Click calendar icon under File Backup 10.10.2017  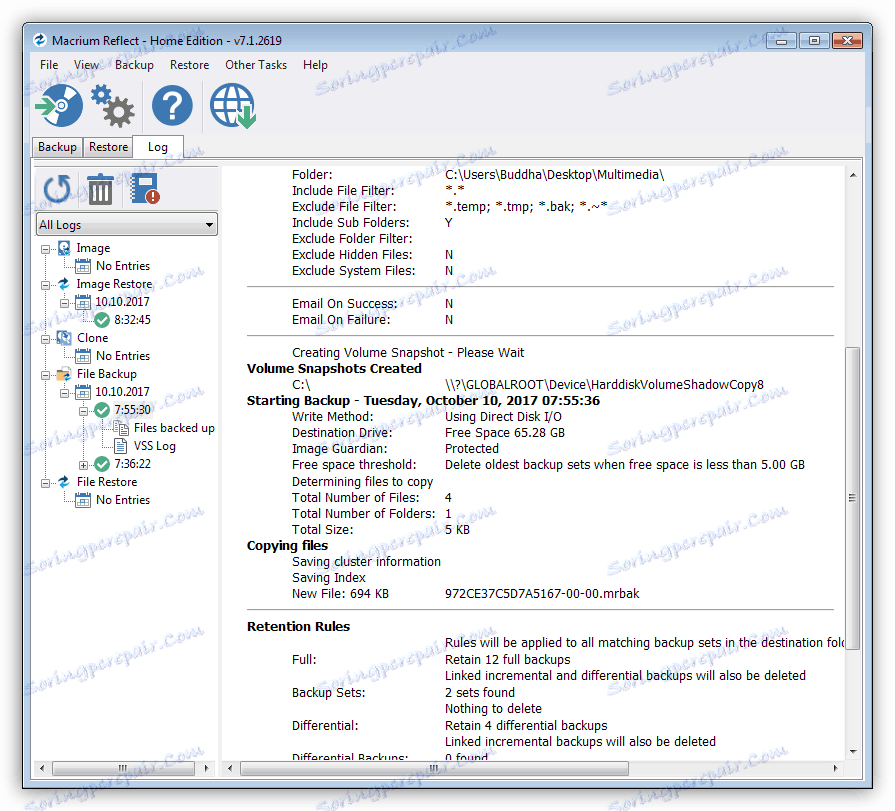pyautogui.click(x=83, y=392)
